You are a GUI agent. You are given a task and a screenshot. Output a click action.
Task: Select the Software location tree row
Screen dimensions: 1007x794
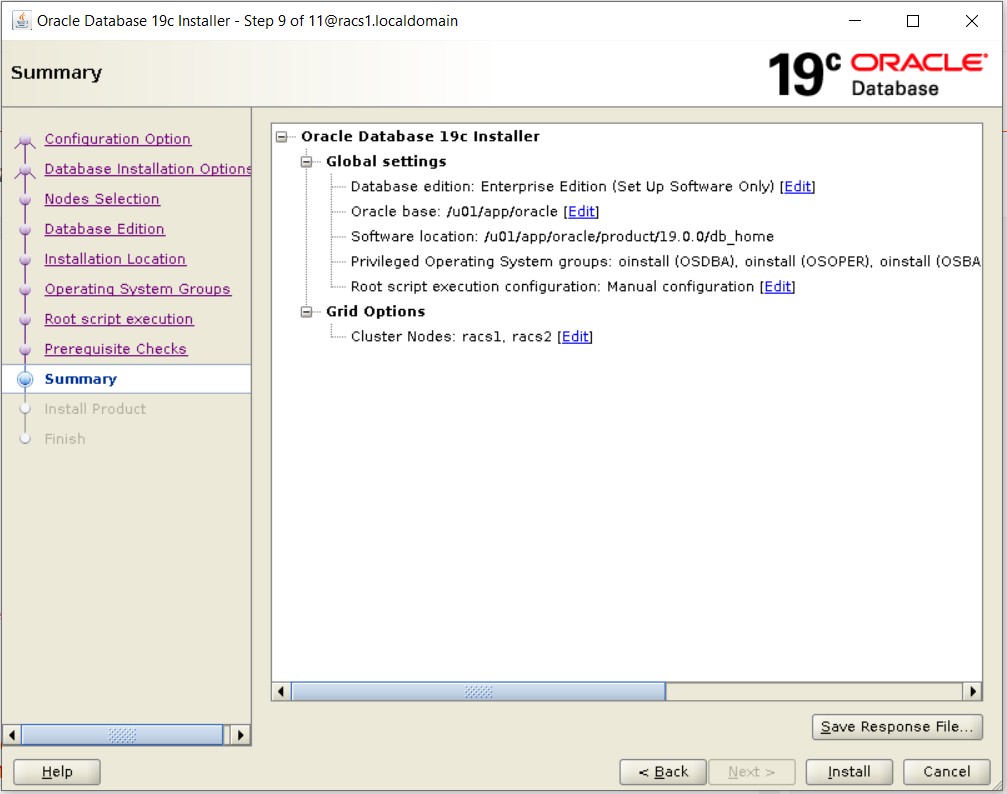point(562,236)
